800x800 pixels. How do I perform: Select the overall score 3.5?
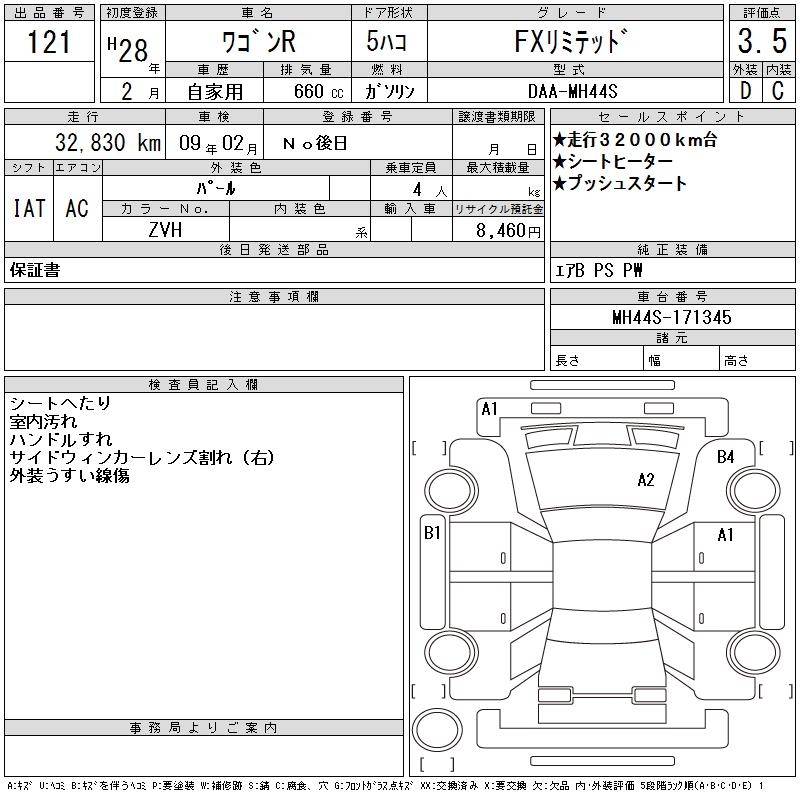click(x=762, y=41)
